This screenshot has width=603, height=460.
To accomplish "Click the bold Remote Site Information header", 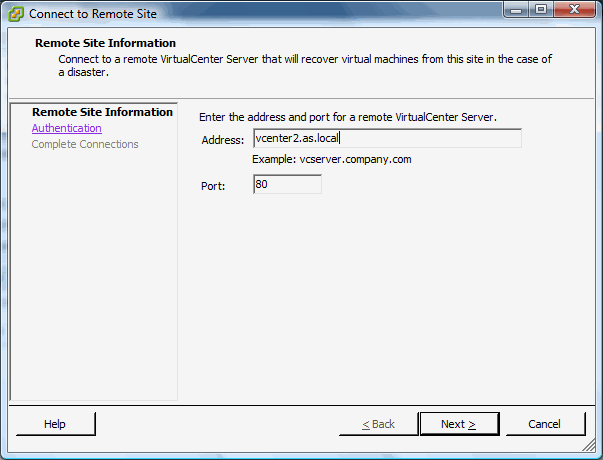I will (x=105, y=43).
